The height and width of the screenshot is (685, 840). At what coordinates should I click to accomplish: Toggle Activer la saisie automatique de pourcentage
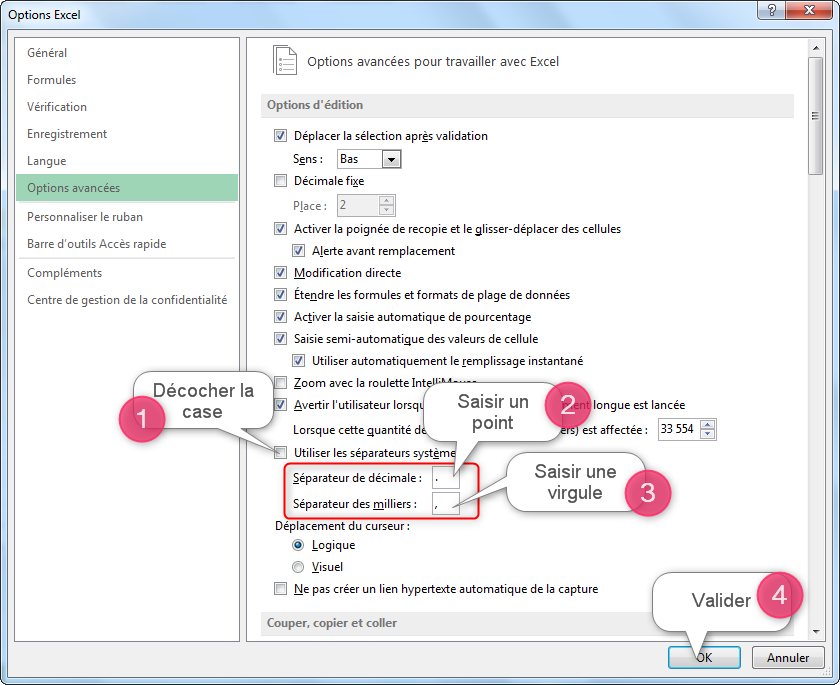(x=280, y=317)
